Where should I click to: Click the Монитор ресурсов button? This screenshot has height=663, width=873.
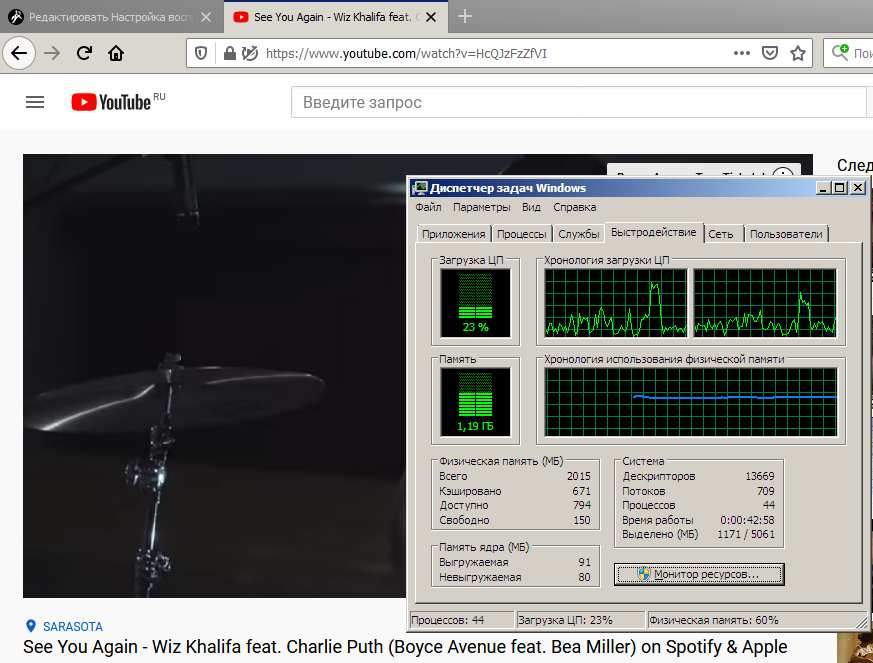coord(699,574)
